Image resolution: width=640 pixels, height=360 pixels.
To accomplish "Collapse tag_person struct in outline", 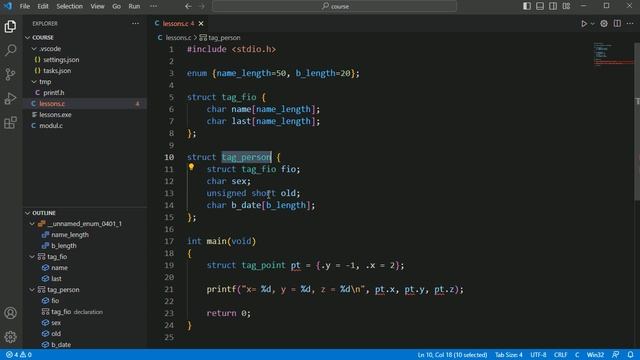I will 32,290.
